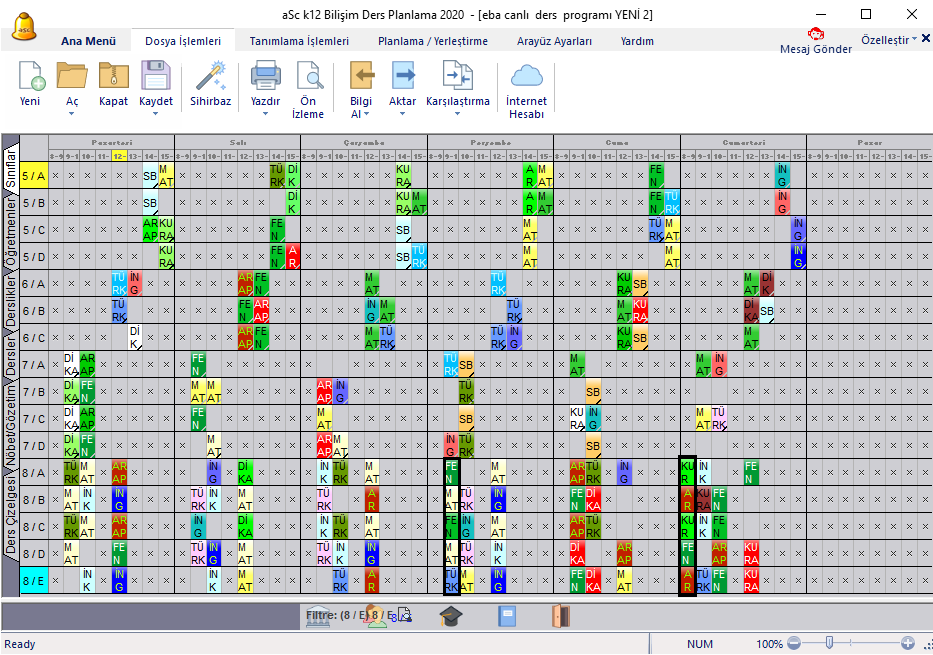Expand the Karşılaştırma dropdown arrow
The image size is (933, 655).
tap(458, 114)
